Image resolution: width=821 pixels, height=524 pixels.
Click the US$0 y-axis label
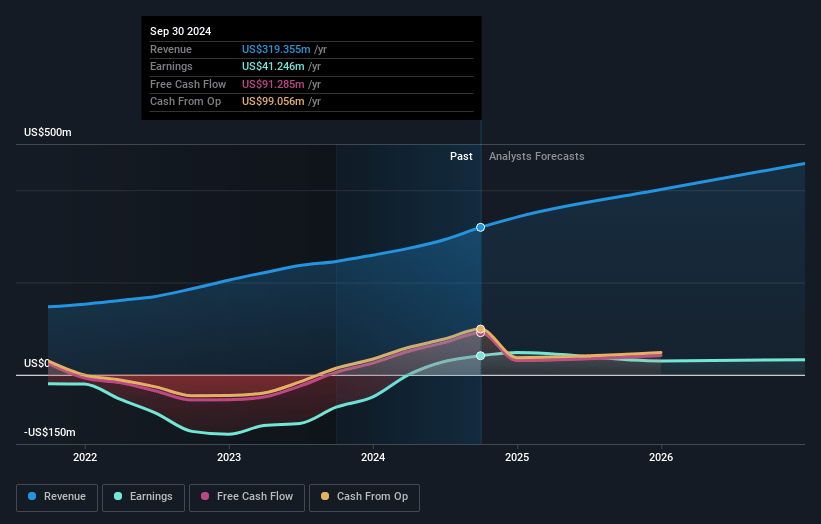tap(37, 363)
